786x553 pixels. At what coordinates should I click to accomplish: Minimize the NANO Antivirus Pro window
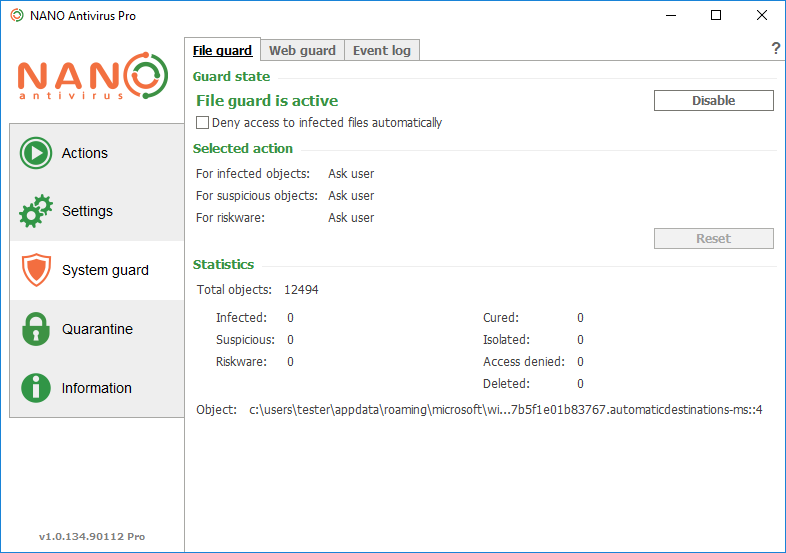click(x=671, y=16)
